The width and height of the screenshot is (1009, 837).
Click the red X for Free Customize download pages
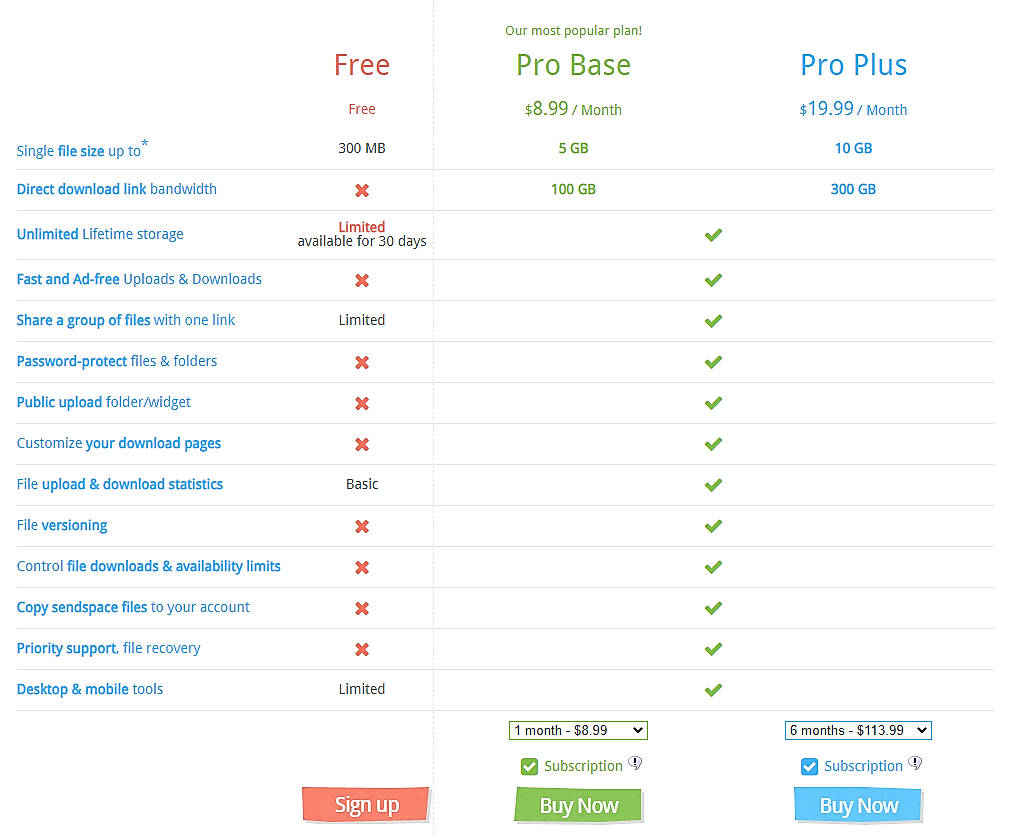(x=361, y=443)
